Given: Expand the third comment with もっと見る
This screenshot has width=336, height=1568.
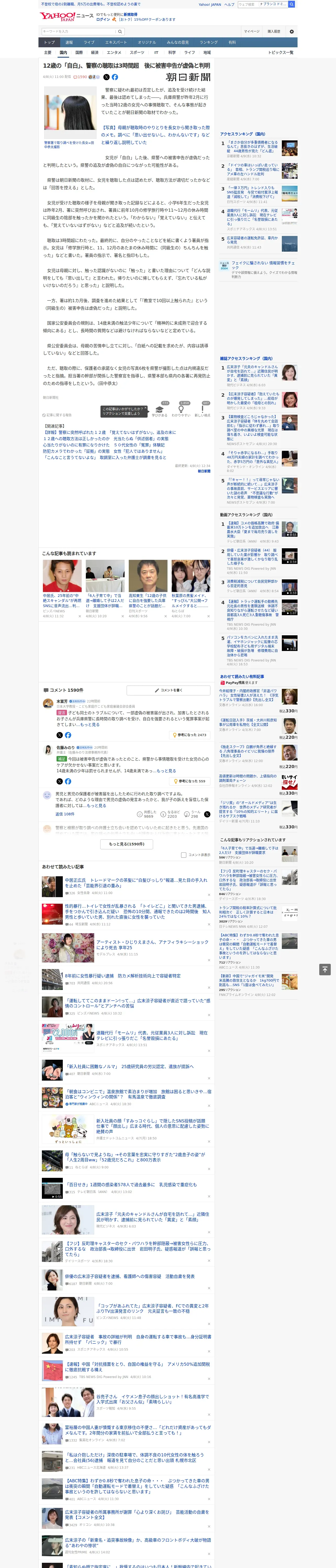Looking at the screenshot, I should pos(96,805).
